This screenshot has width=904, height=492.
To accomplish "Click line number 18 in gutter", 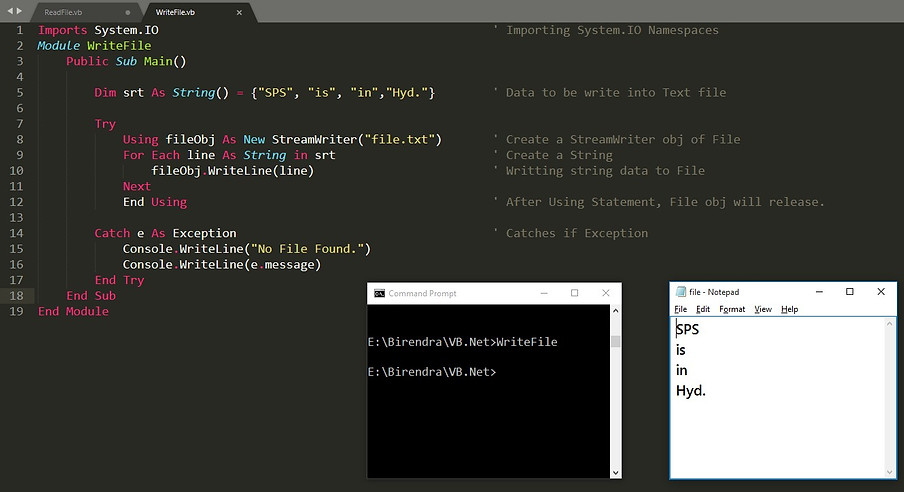I will pyautogui.click(x=17, y=296).
